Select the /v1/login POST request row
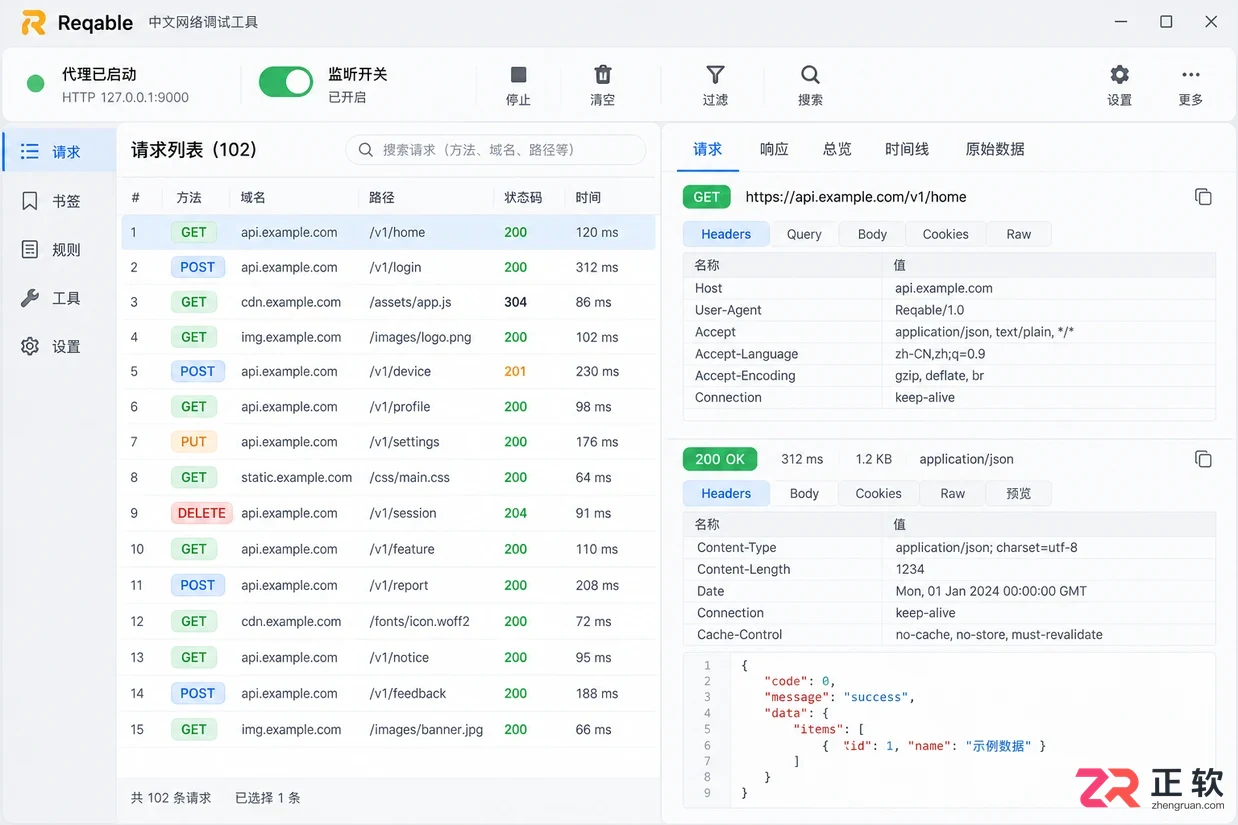Screen dimensions: 1238x825 click(x=388, y=267)
